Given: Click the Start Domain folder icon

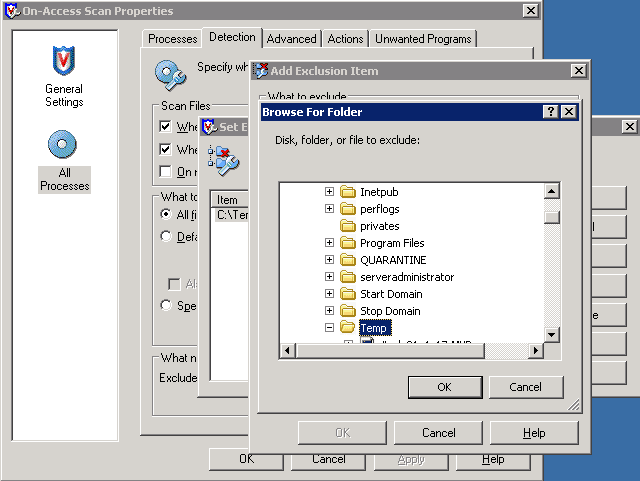Looking at the screenshot, I should [x=348, y=294].
